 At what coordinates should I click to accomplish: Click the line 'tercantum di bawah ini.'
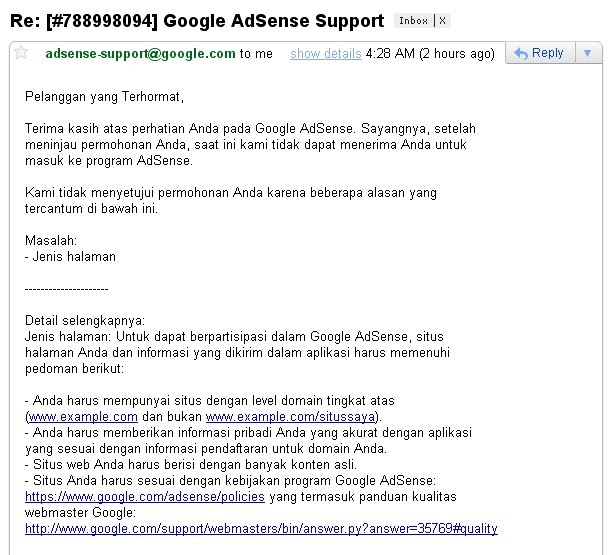pos(92,209)
